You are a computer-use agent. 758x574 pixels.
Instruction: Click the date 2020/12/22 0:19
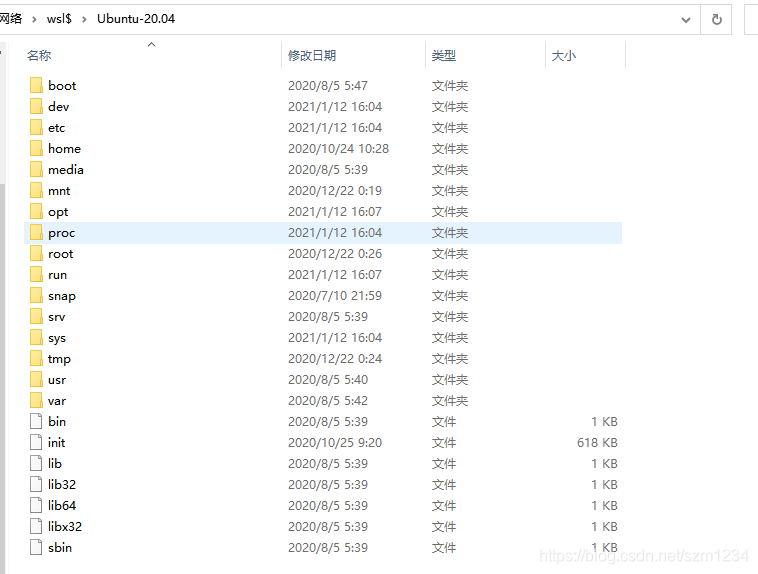[x=335, y=191]
